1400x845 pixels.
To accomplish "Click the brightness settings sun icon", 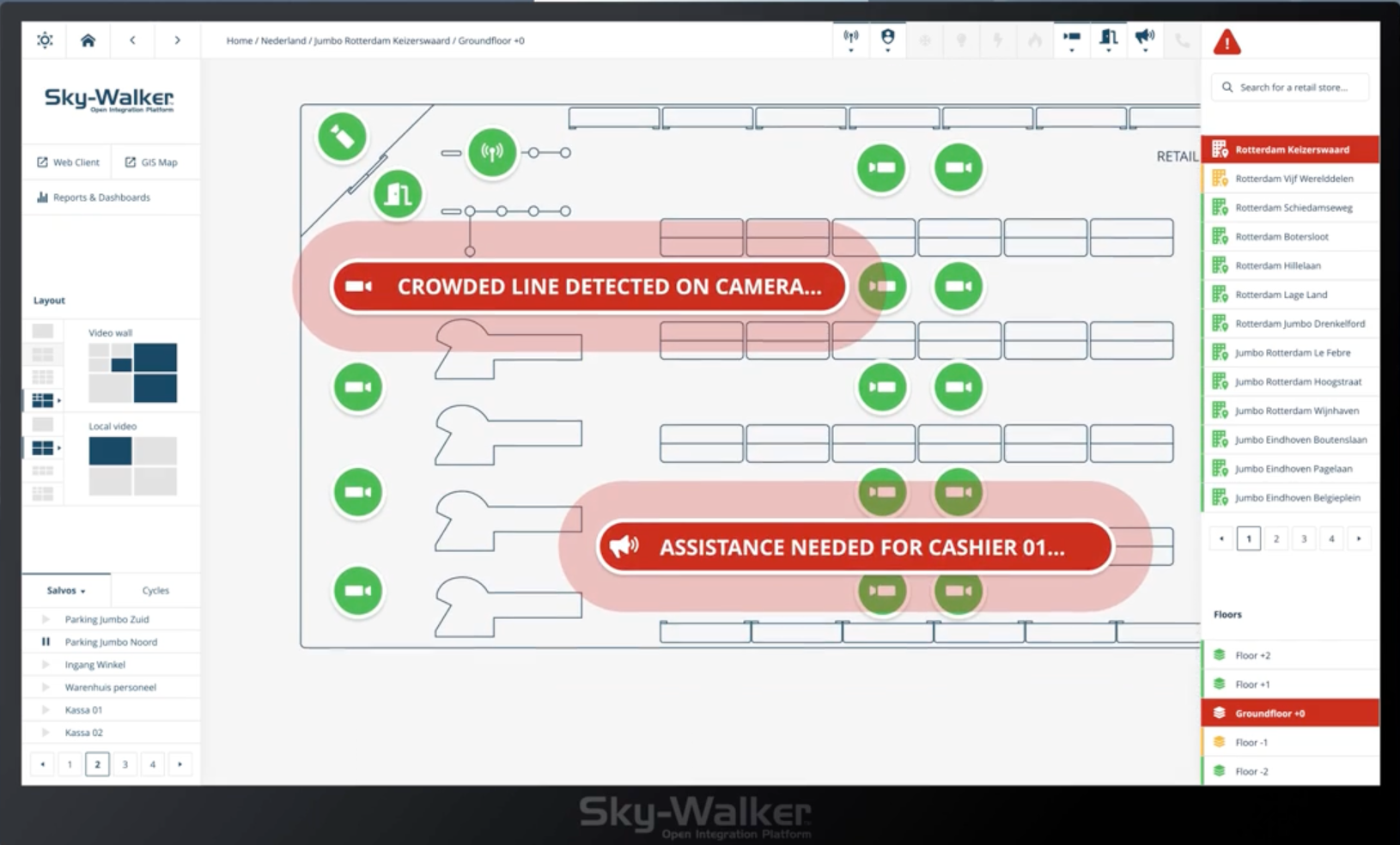I will tap(45, 40).
